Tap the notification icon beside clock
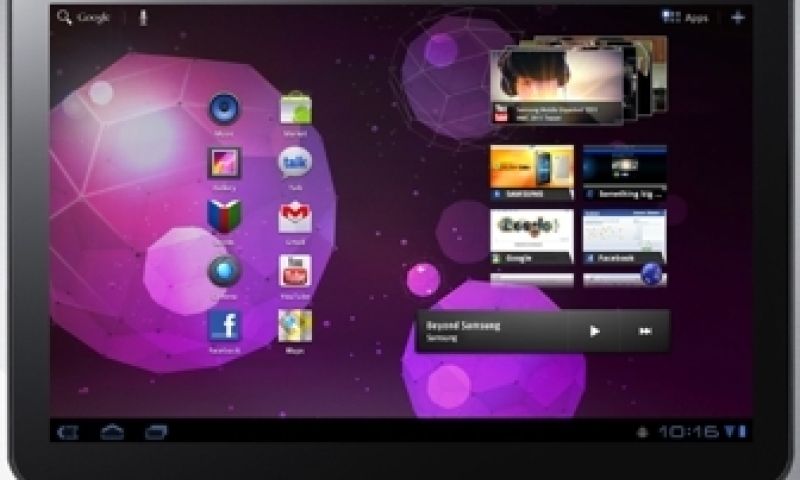Image resolution: width=800 pixels, height=480 pixels. pyautogui.click(x=642, y=433)
